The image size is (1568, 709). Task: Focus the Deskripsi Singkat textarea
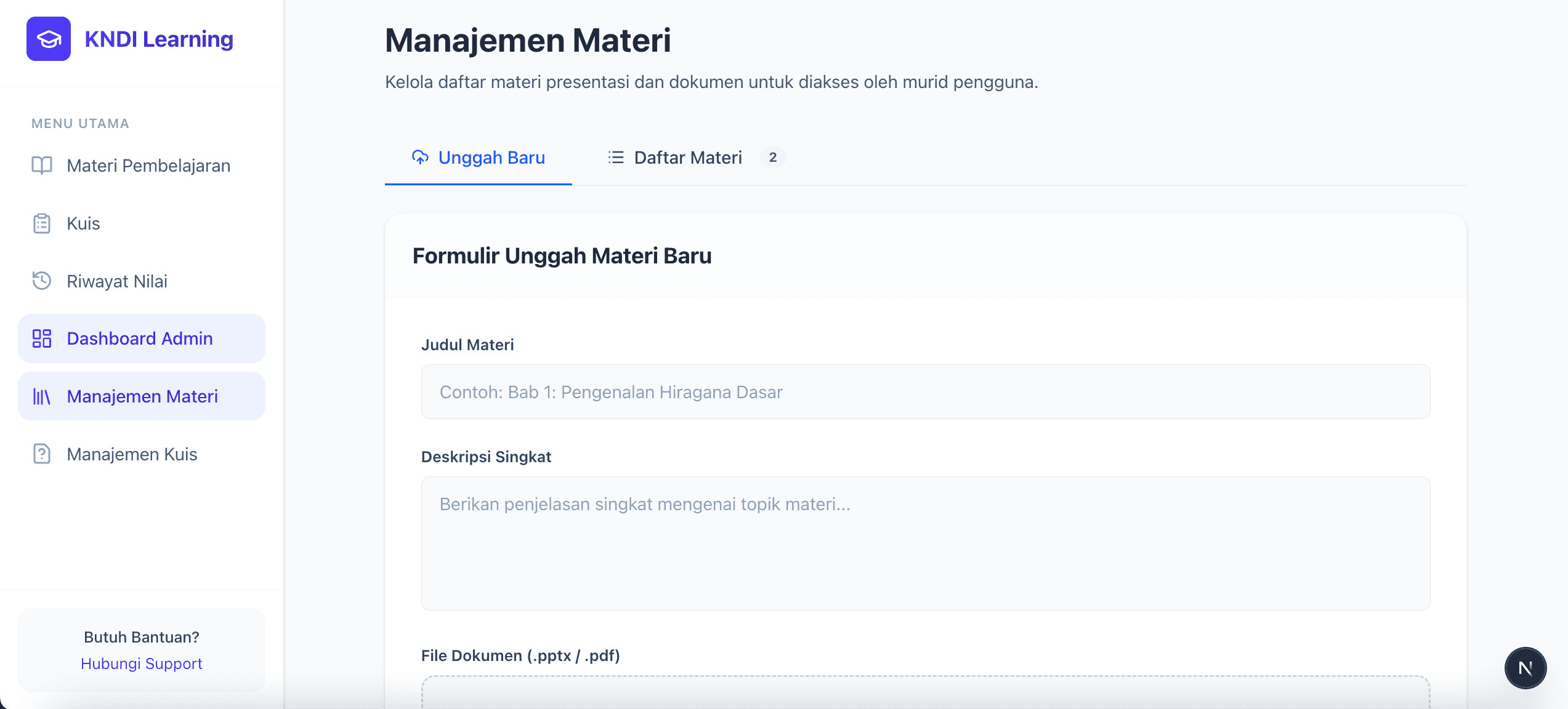926,543
